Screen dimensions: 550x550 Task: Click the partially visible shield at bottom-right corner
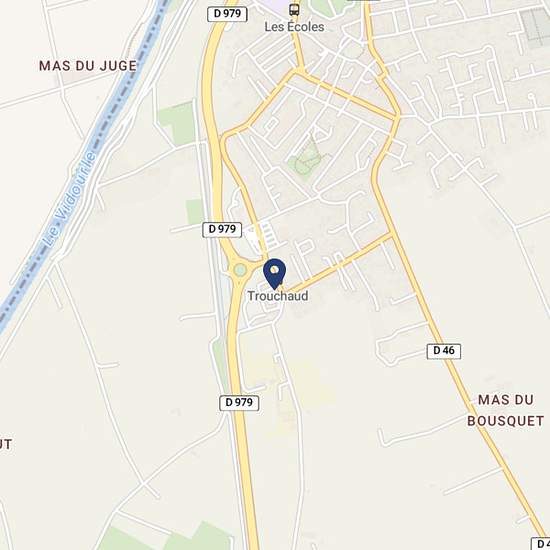click(540, 543)
